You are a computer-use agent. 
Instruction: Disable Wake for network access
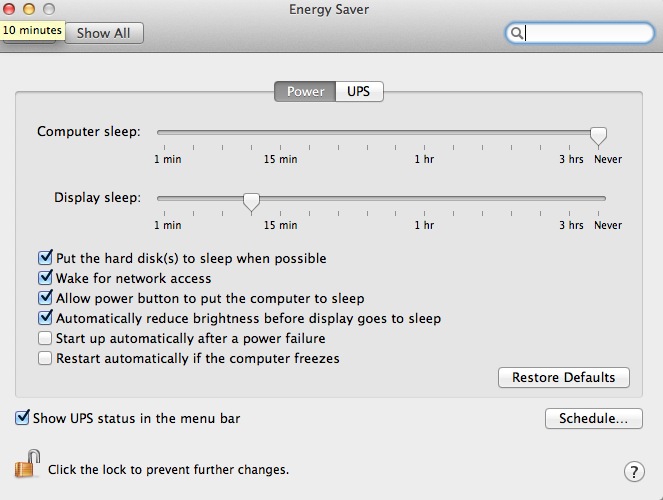(45, 278)
